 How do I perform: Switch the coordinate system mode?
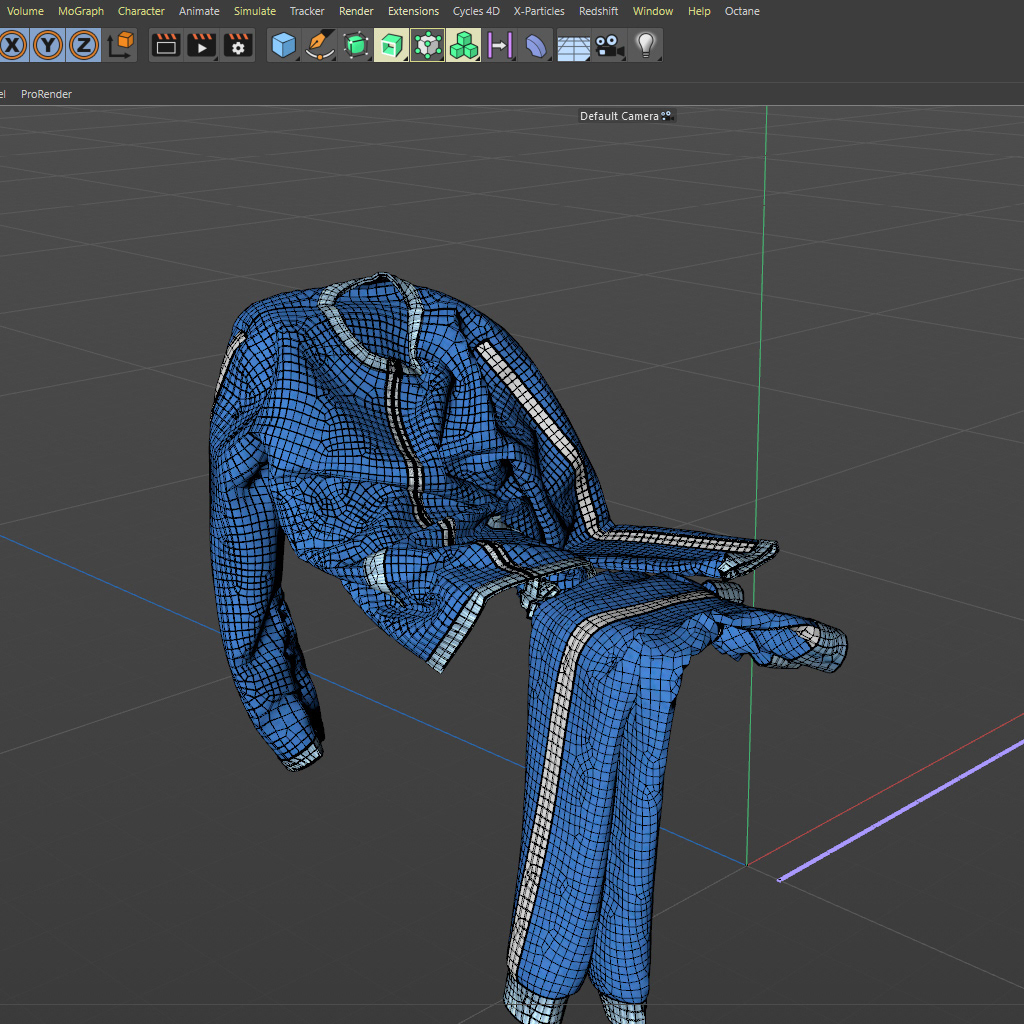[x=120, y=45]
